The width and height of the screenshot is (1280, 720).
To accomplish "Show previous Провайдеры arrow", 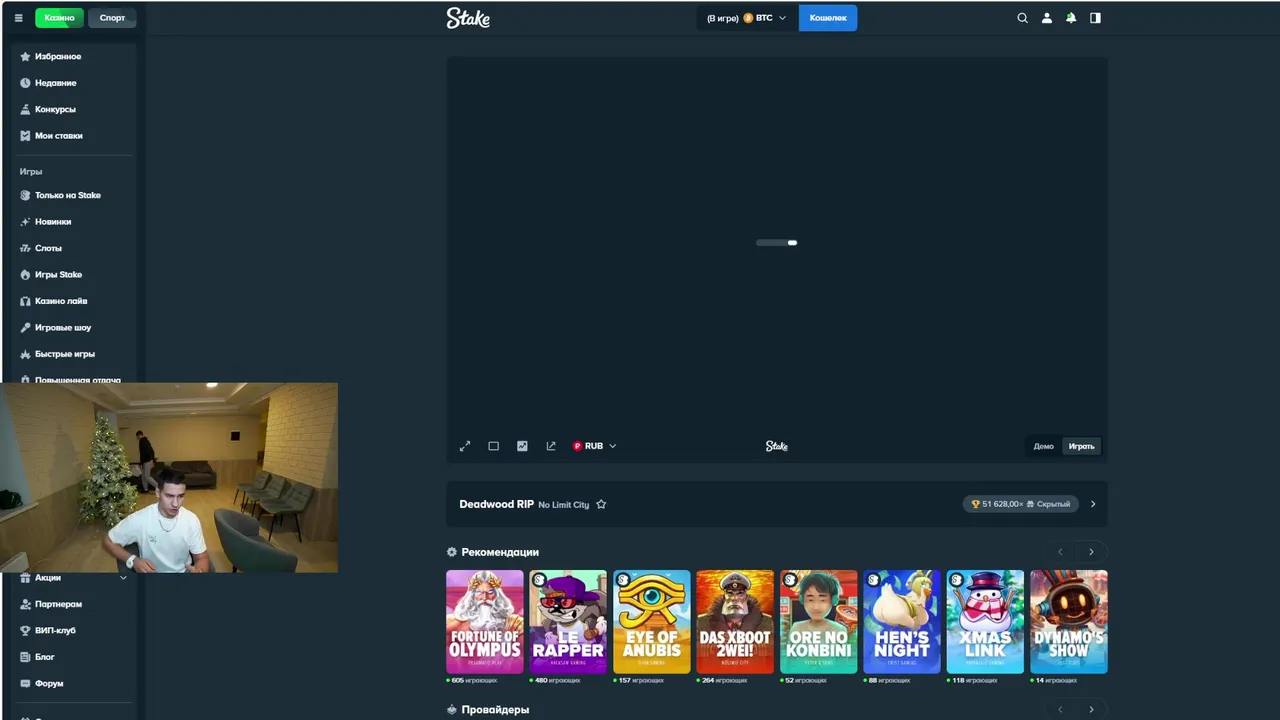I will [x=1060, y=710].
